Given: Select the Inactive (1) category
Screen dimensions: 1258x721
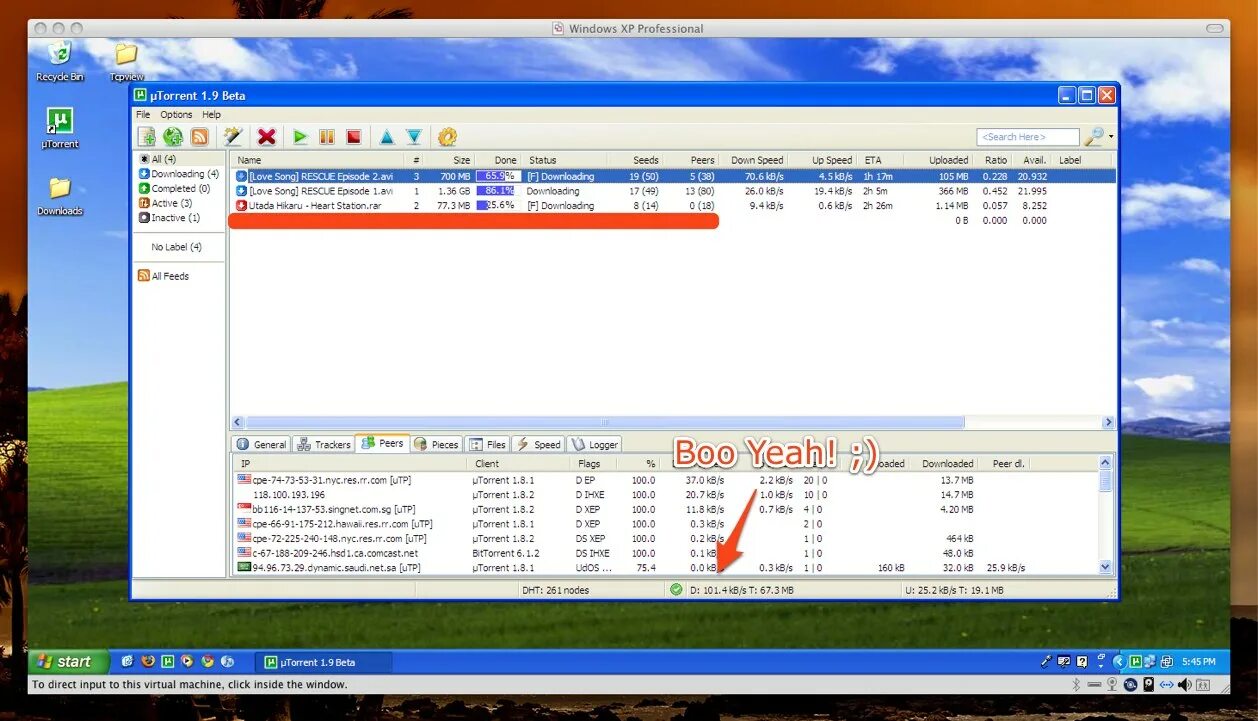Looking at the screenshot, I should coord(169,217).
